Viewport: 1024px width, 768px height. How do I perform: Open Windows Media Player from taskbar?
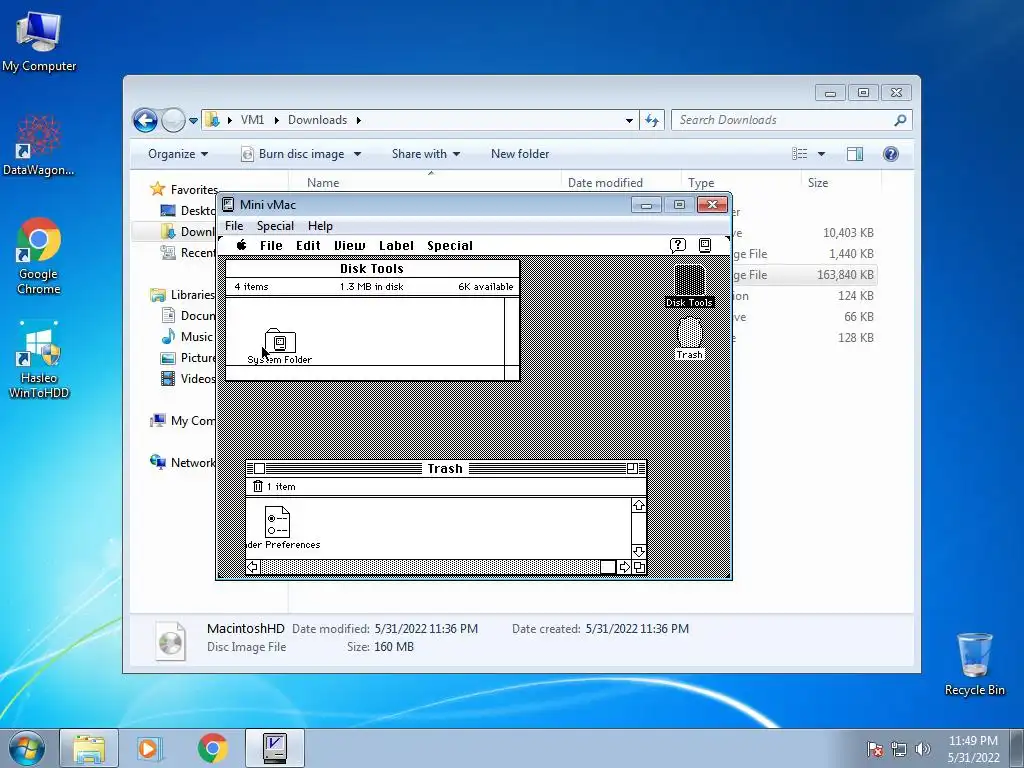[150, 748]
